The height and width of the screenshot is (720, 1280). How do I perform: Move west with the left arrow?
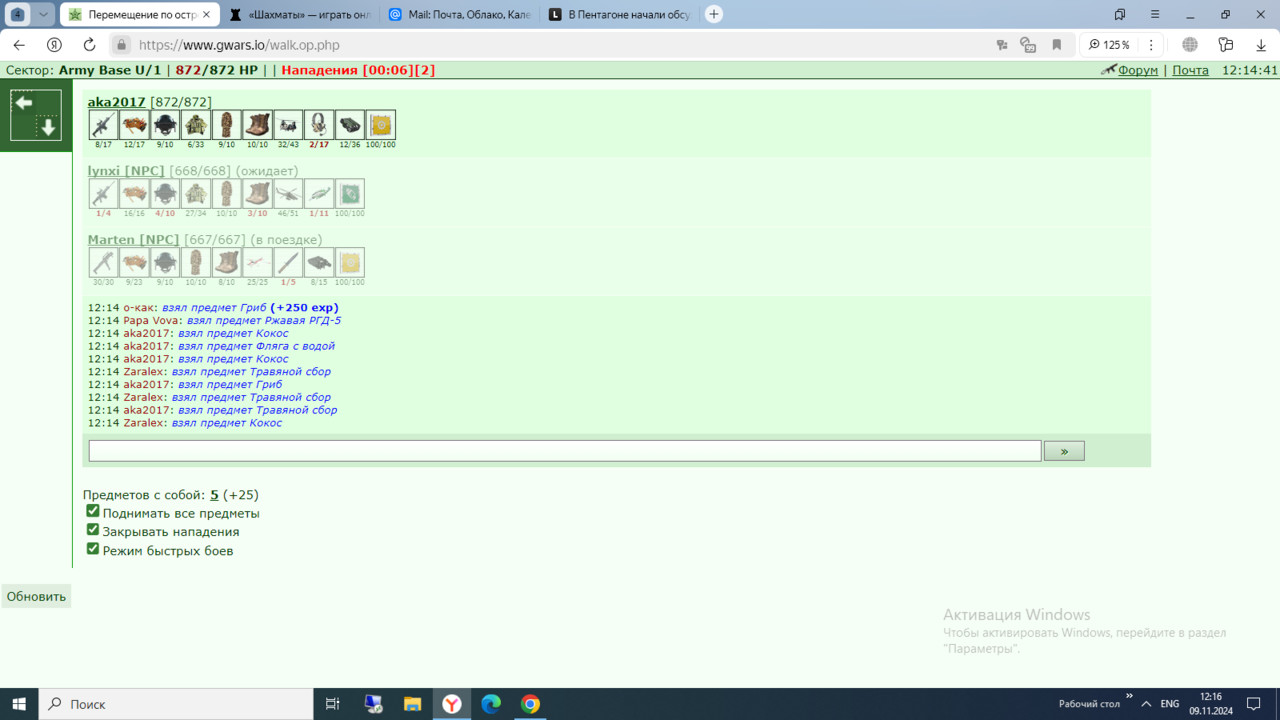pyautogui.click(x=24, y=103)
